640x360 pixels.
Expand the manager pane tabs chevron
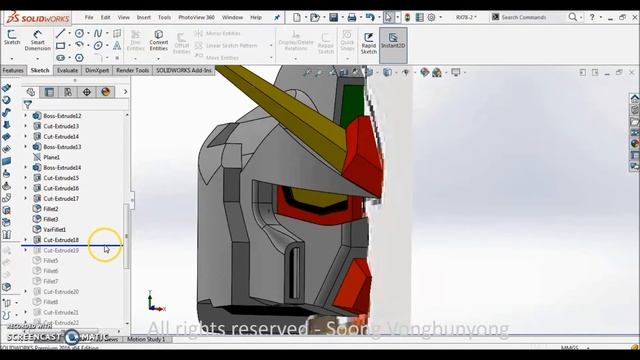(125, 92)
